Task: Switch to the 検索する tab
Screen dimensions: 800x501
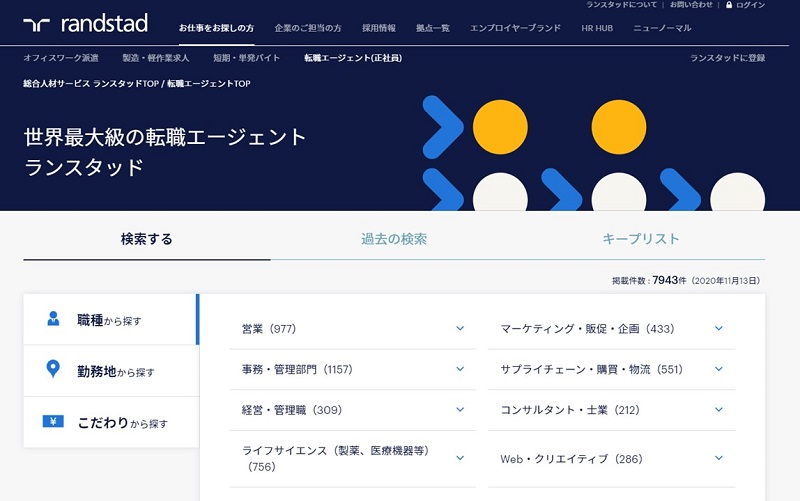Action: click(x=147, y=239)
